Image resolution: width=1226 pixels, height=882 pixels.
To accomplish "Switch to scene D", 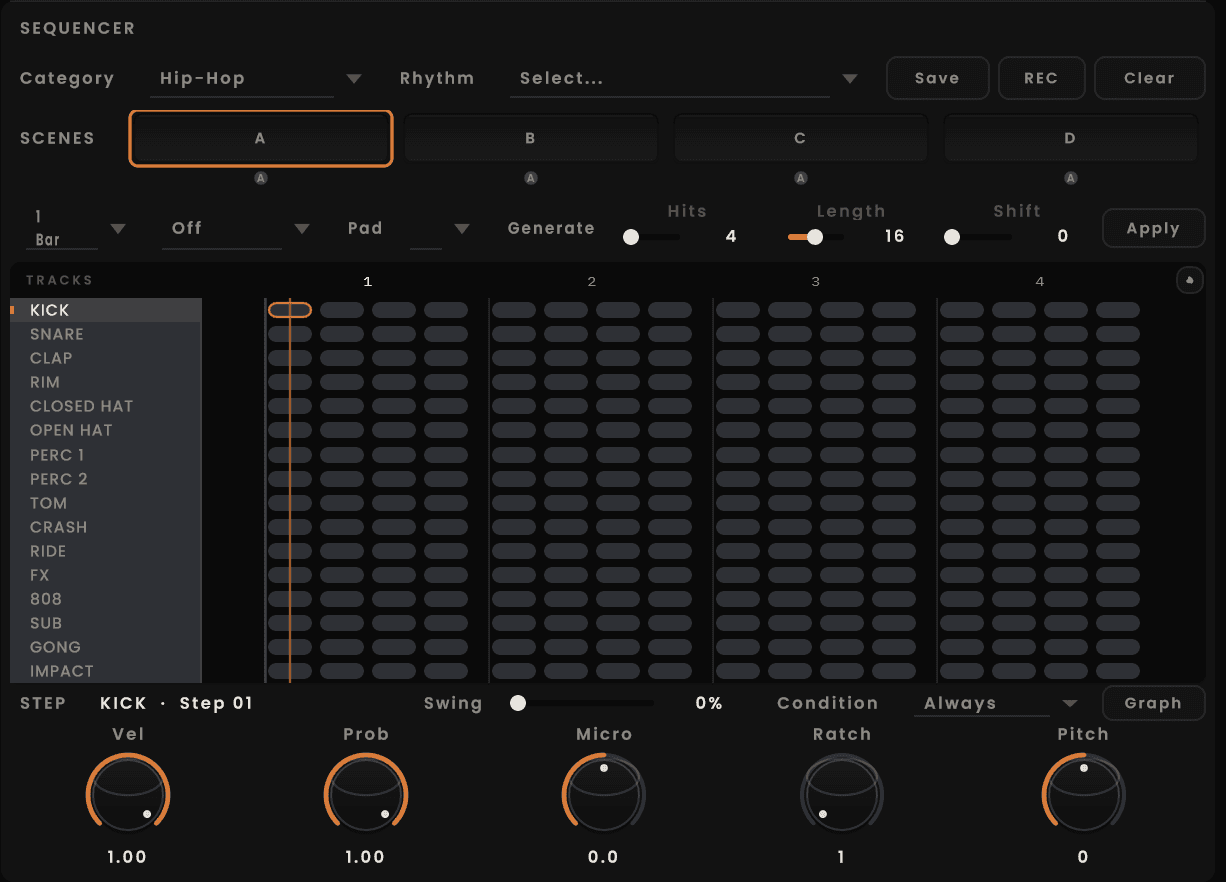I will pos(1070,138).
